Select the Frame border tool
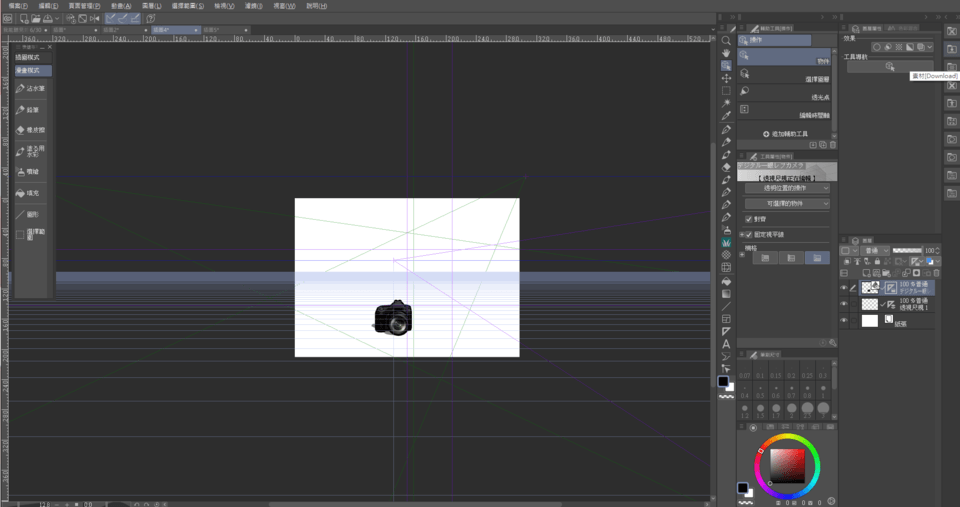960x507 pixels. pyautogui.click(x=726, y=319)
